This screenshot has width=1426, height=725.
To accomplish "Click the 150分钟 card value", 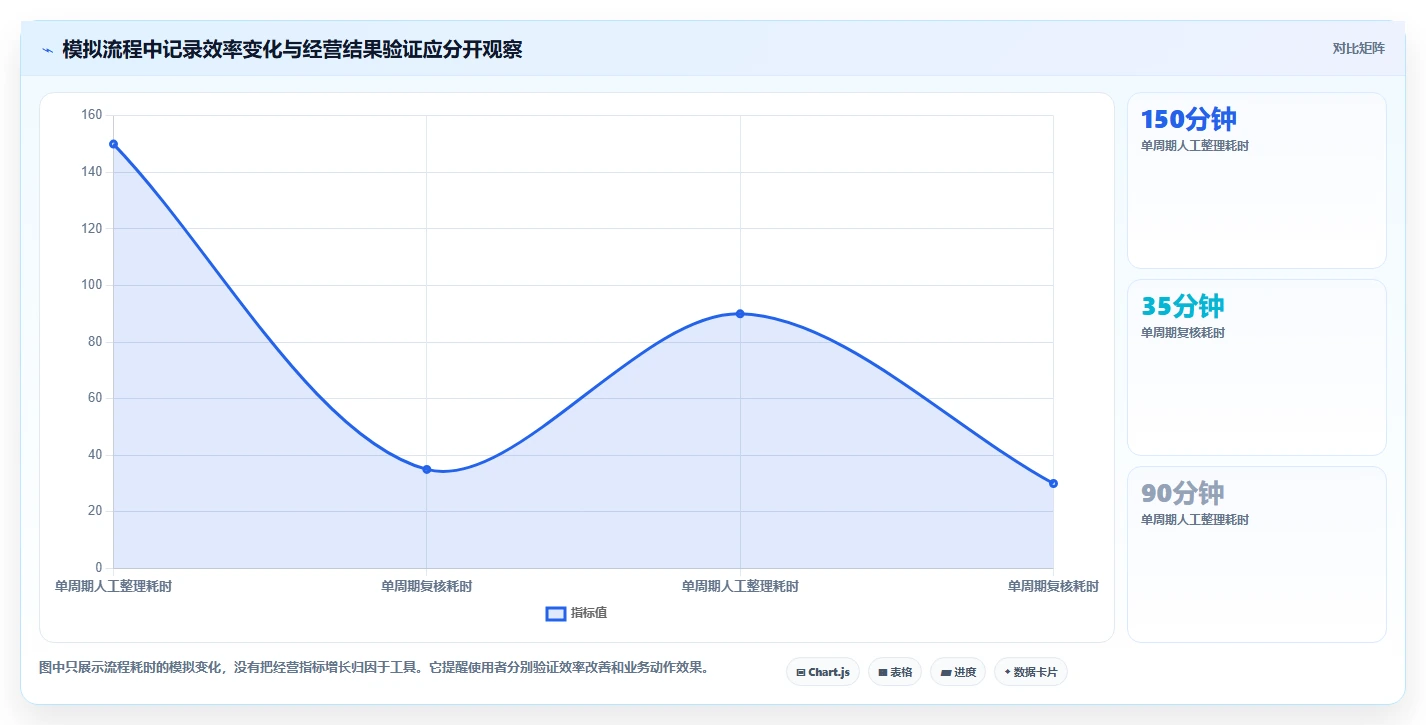I will (x=1189, y=119).
